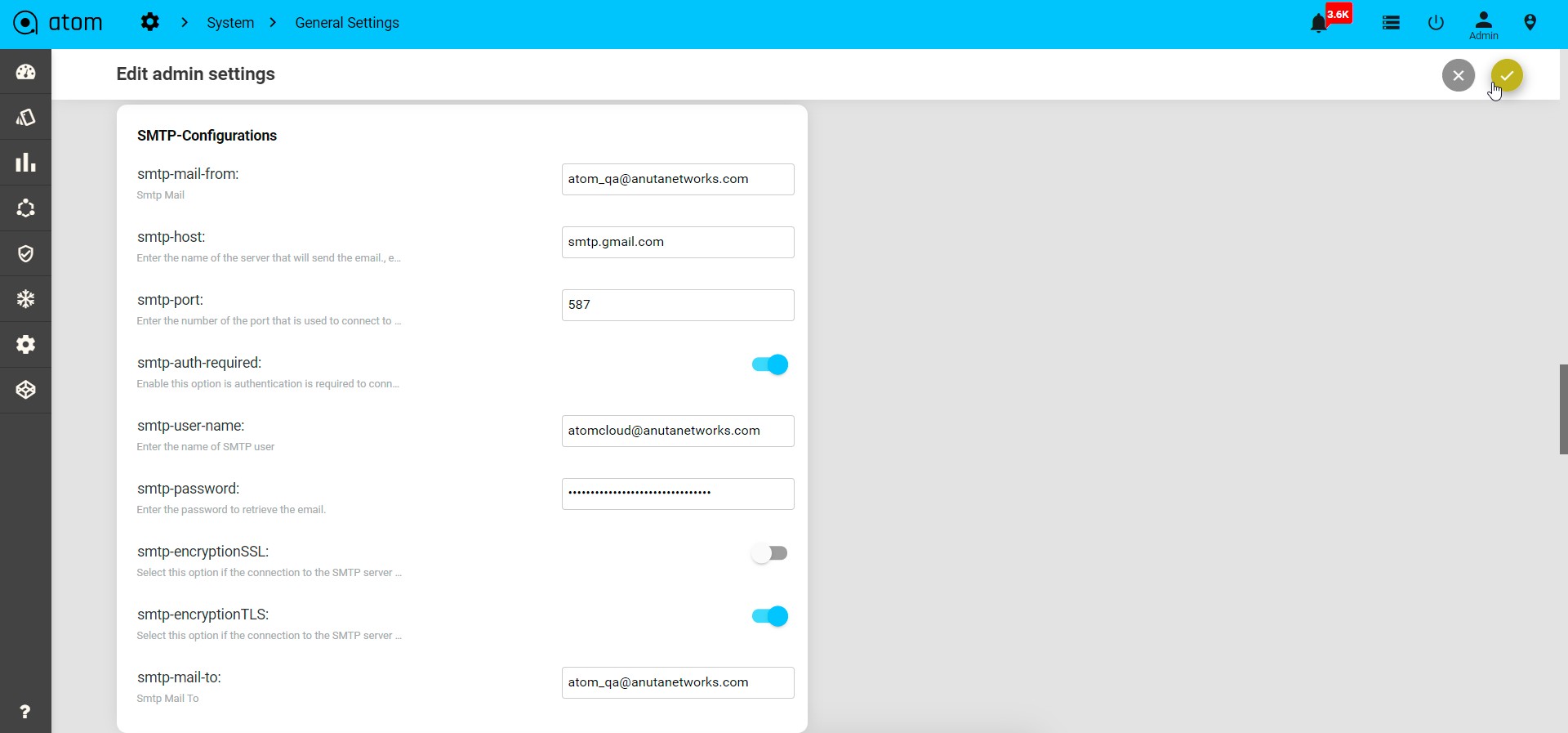Screen dimensions: 1568x733
Task: Click the atom logo in header
Action: pyautogui.click(x=58, y=23)
